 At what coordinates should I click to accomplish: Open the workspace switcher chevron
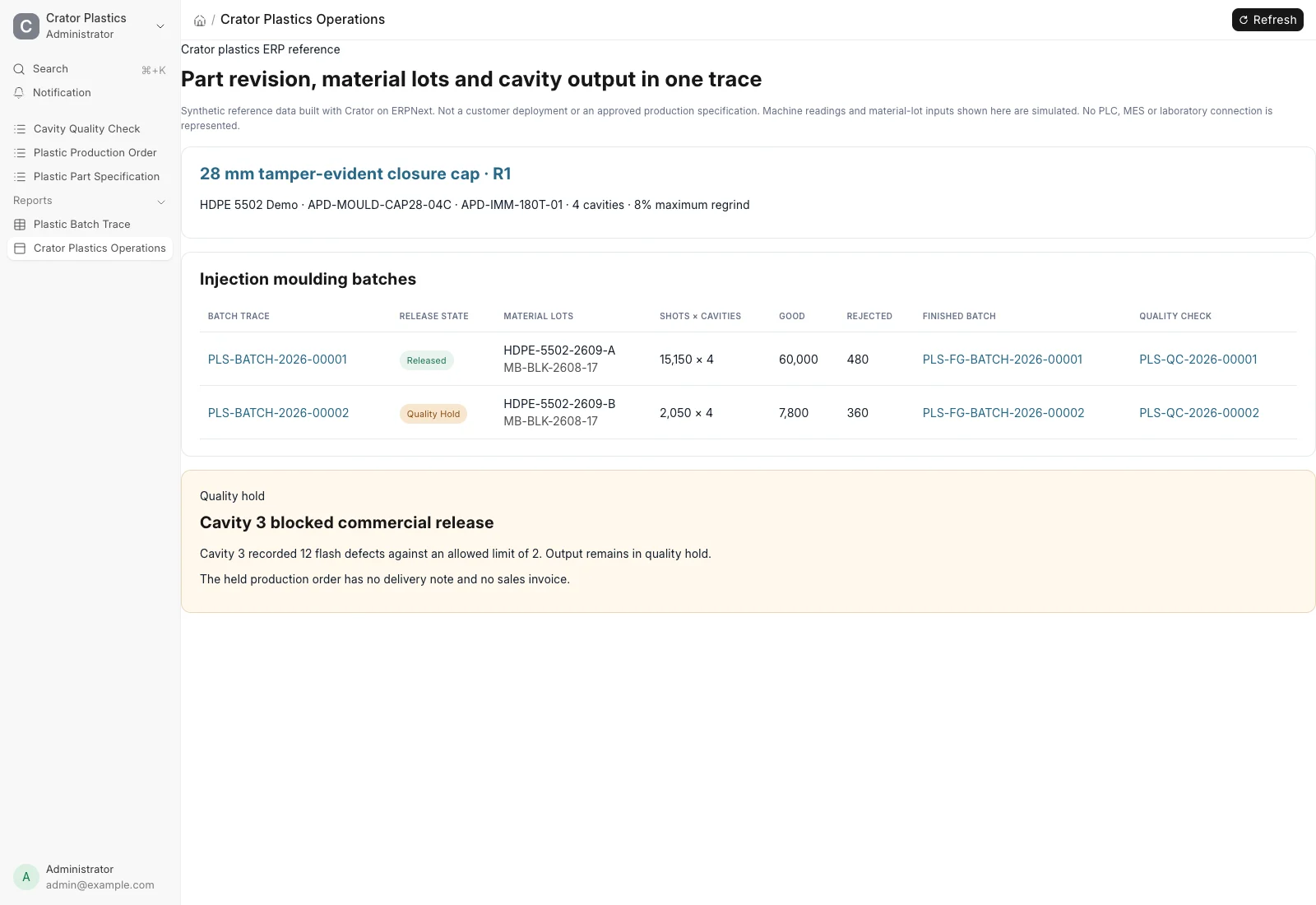point(160,26)
